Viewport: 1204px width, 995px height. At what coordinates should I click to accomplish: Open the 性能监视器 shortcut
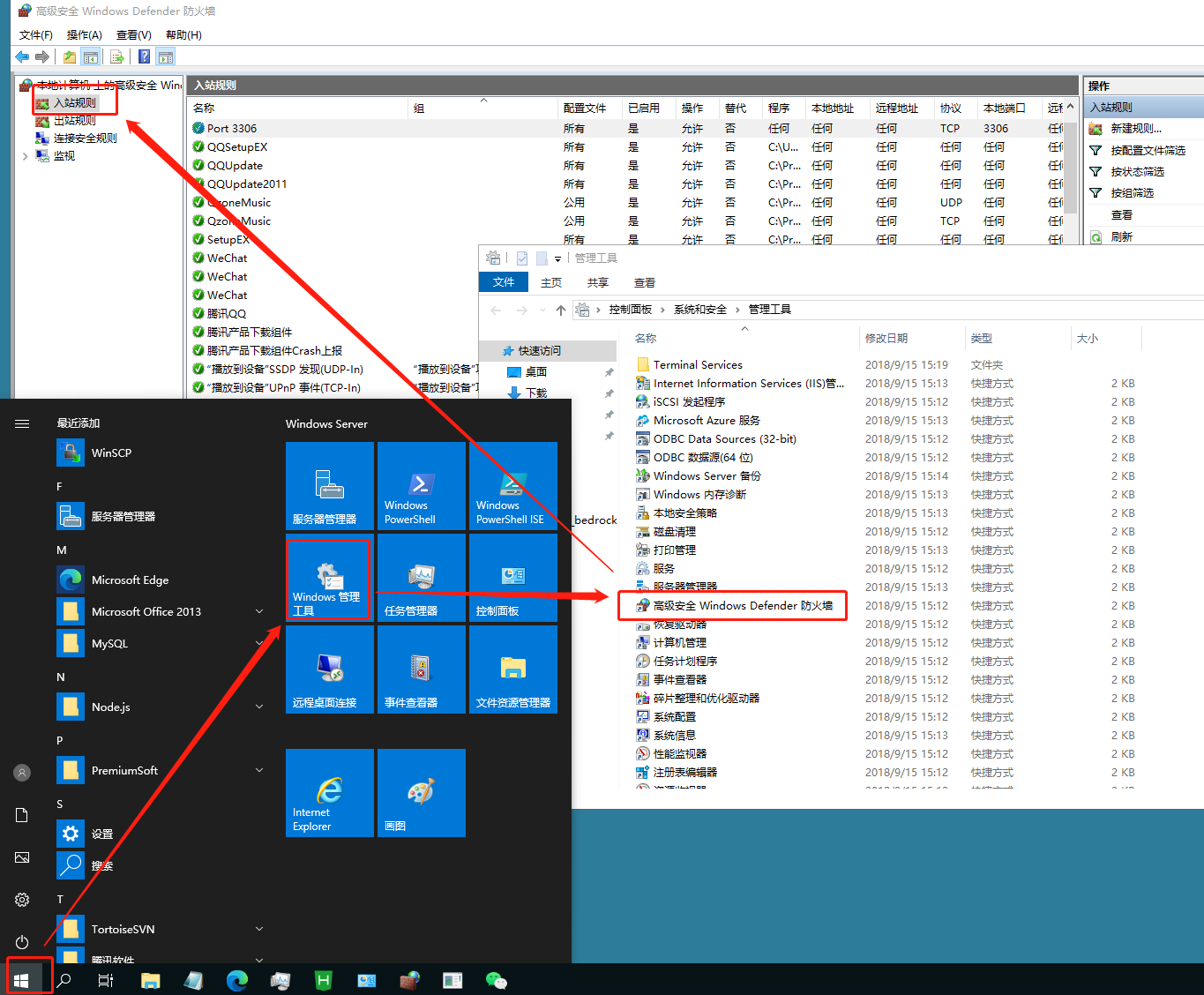click(680, 754)
